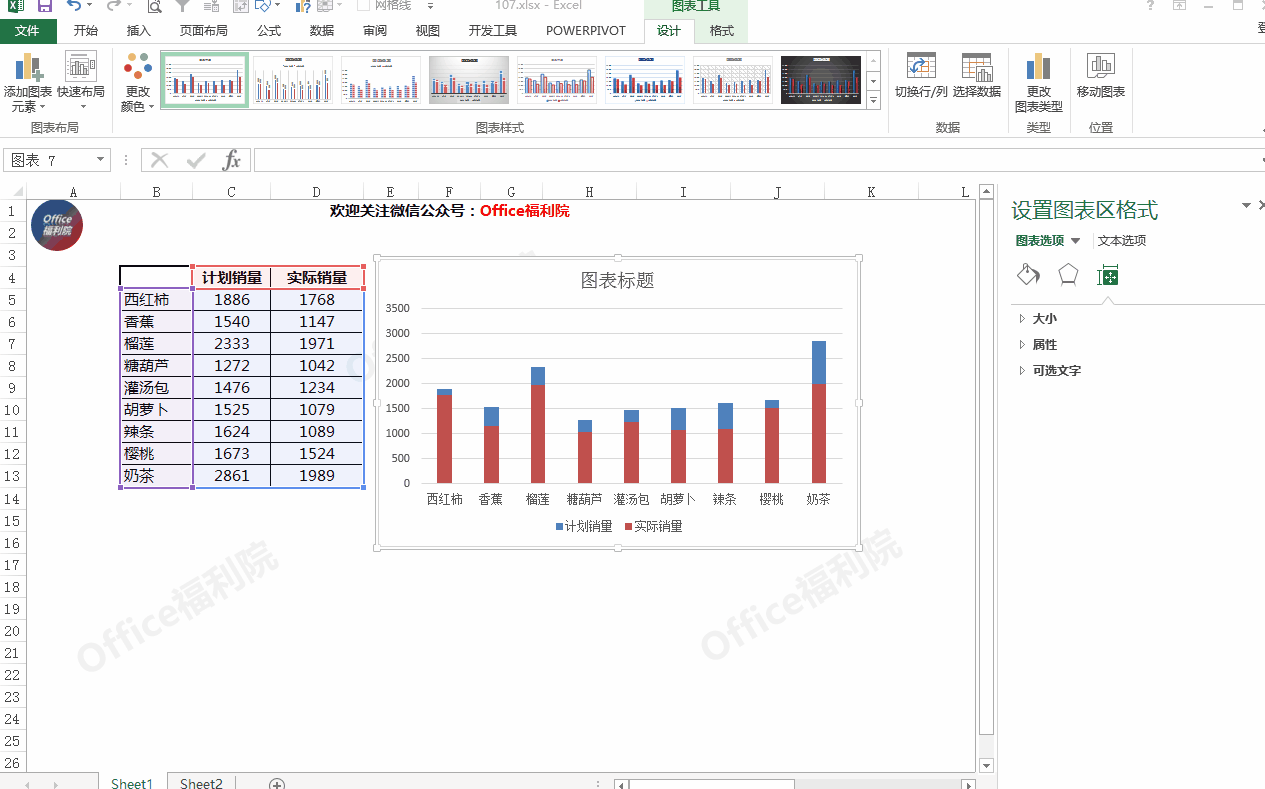Click the filter funnel icon in quick access toolbar

[x=183, y=6]
